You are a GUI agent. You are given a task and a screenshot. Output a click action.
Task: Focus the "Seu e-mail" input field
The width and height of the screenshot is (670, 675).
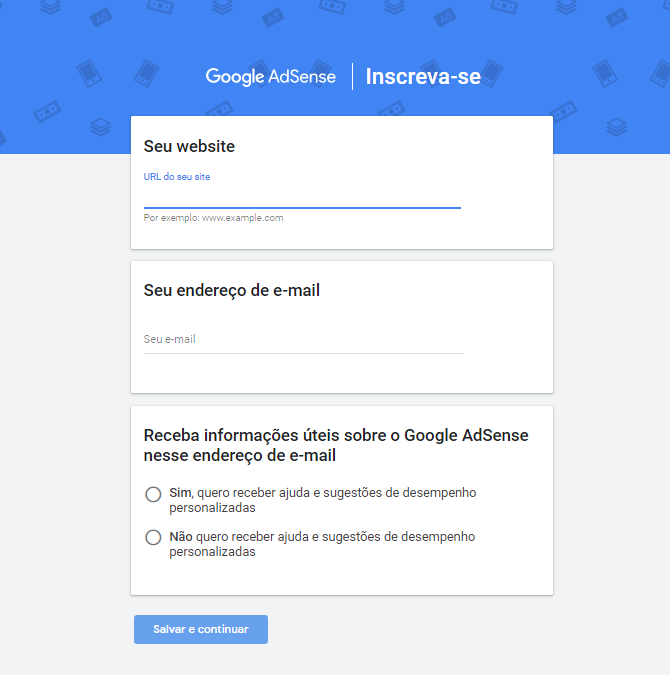[304, 339]
